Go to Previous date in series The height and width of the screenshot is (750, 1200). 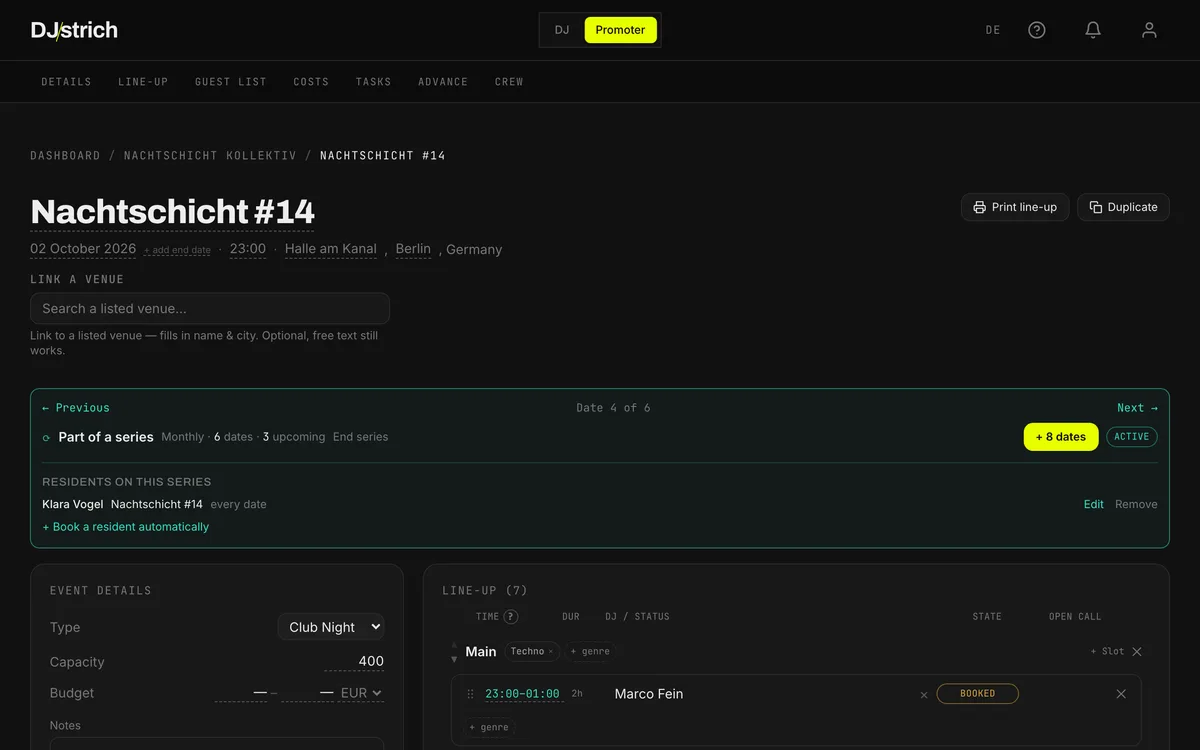[x=76, y=408]
